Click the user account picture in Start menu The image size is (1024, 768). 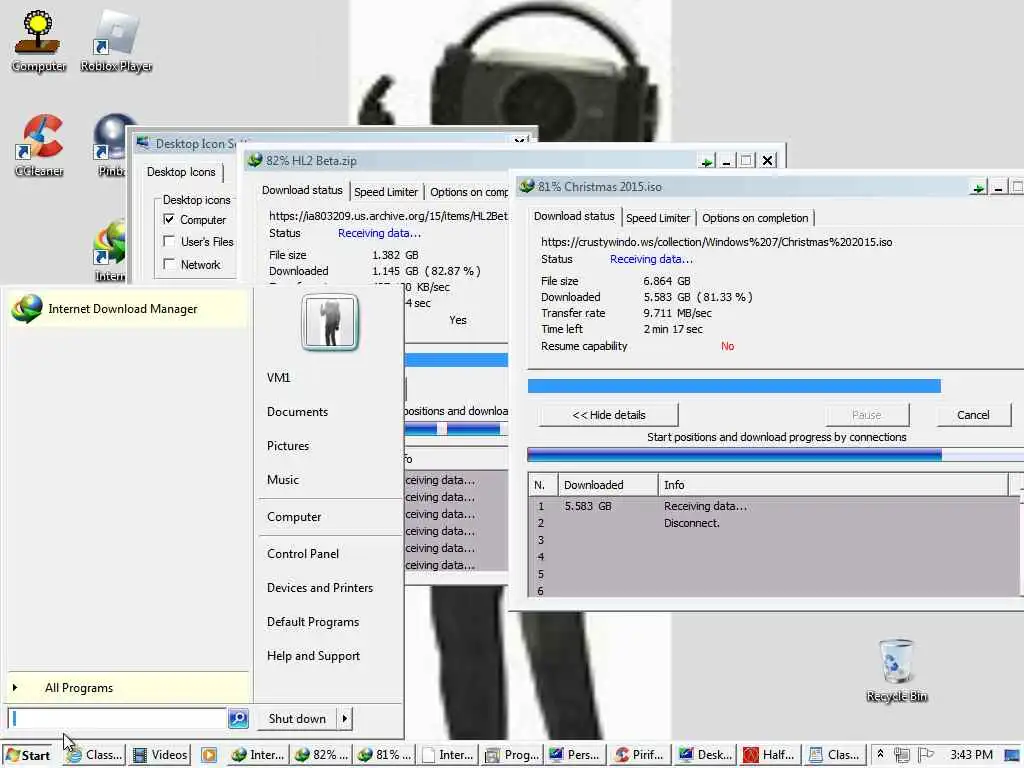point(330,322)
